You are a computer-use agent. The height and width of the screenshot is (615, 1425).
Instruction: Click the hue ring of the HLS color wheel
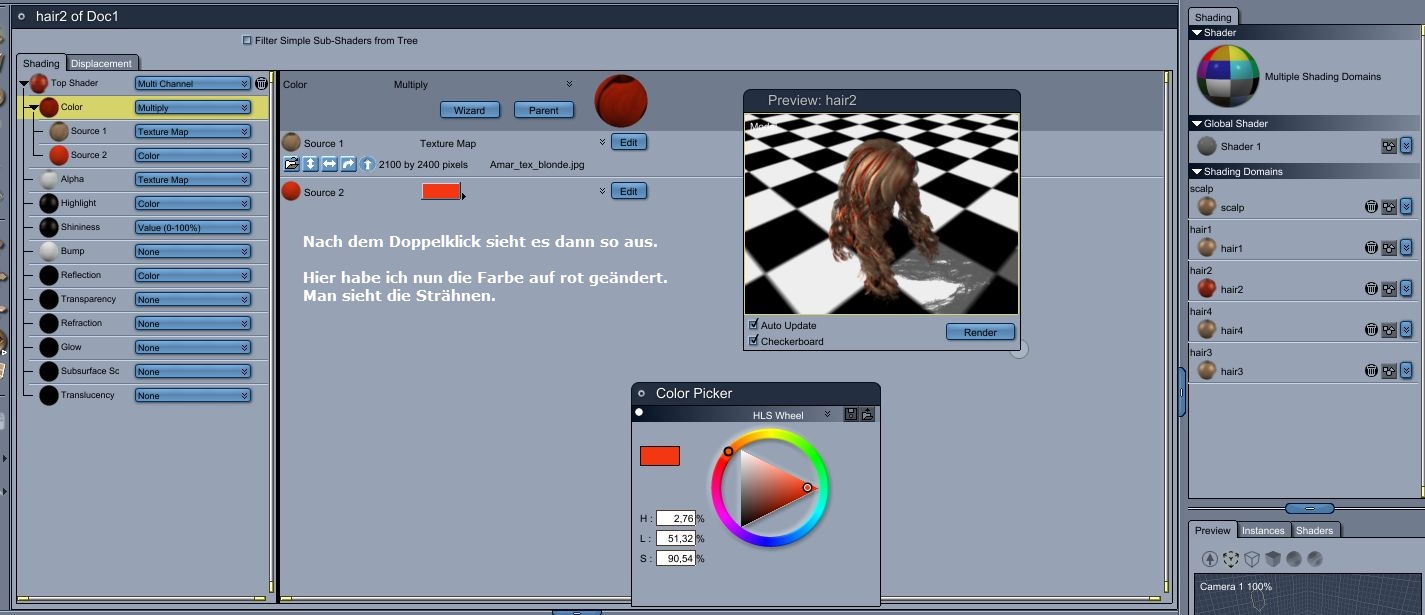click(770, 435)
